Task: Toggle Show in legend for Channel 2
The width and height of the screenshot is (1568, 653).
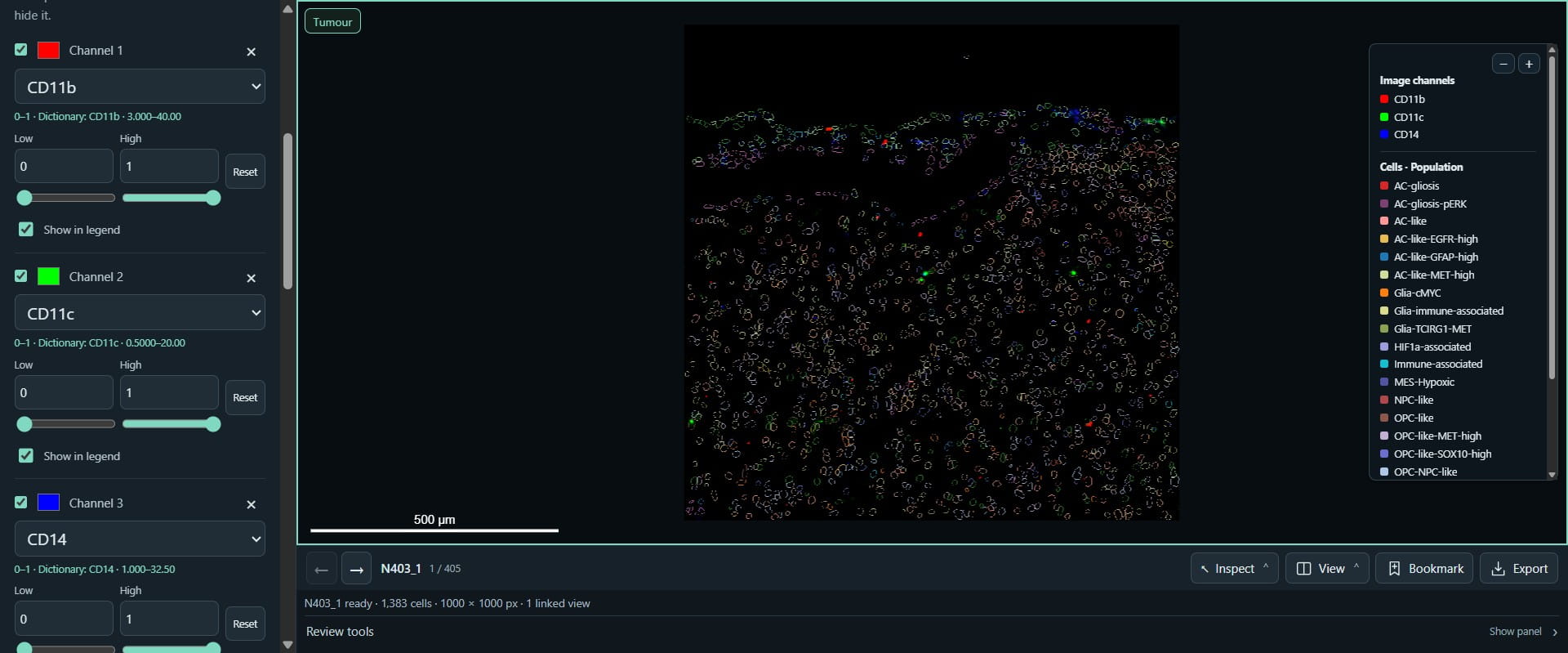Action: 26,456
